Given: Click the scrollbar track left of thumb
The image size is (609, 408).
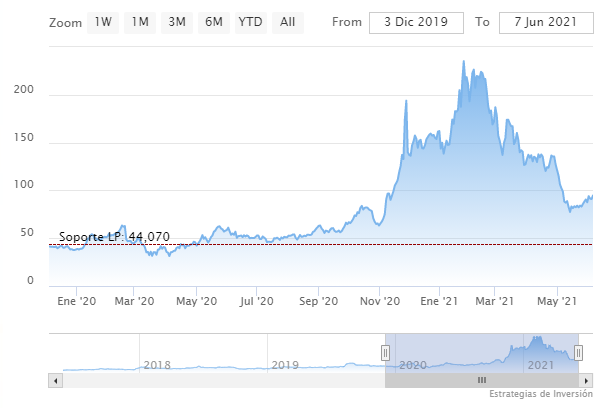Looking at the screenshot, I should coord(220,380).
